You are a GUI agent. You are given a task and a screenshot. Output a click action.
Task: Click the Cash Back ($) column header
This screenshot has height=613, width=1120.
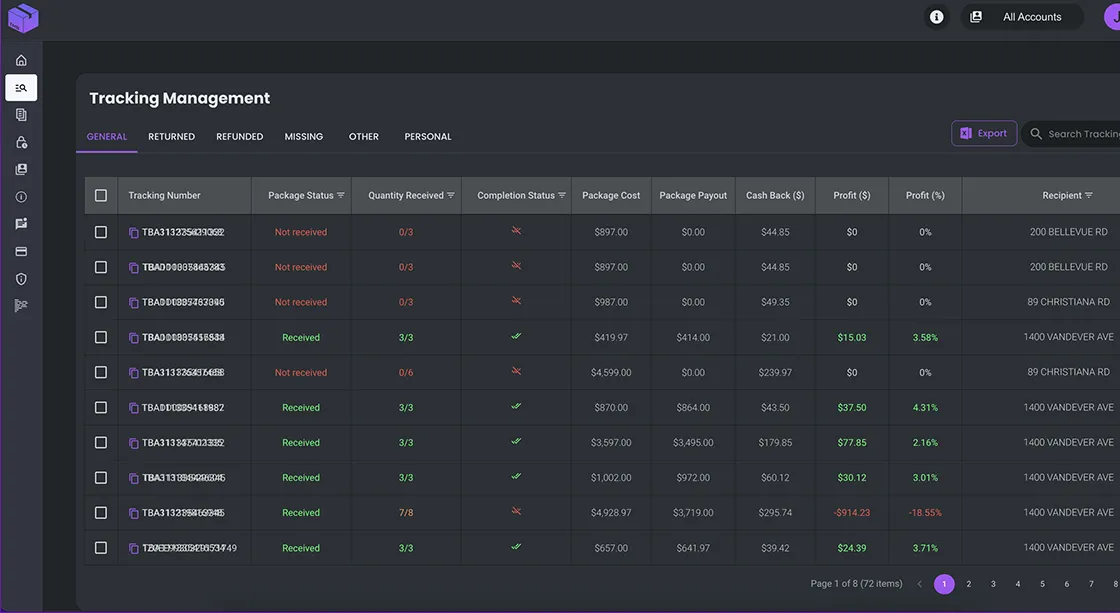click(x=775, y=196)
